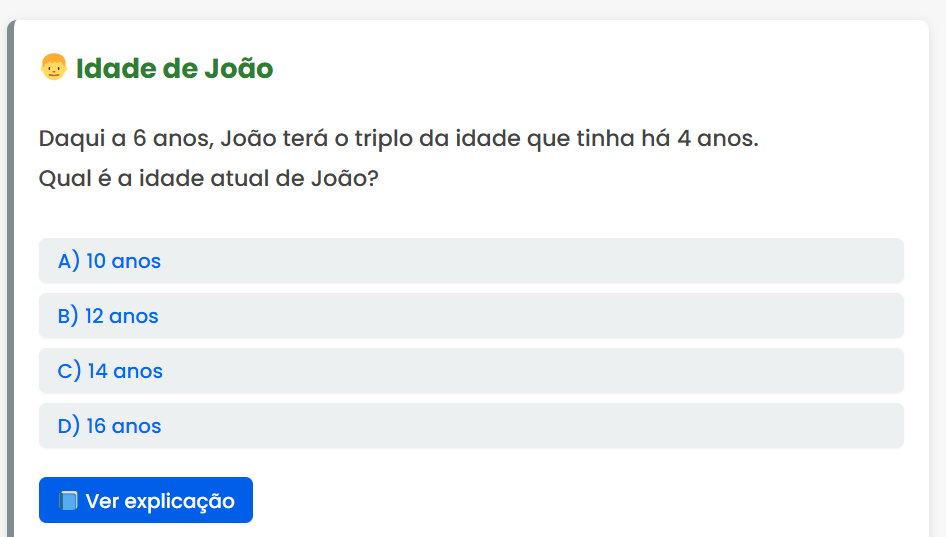
Task: Choose option B) 12 anos
Action: [471, 316]
